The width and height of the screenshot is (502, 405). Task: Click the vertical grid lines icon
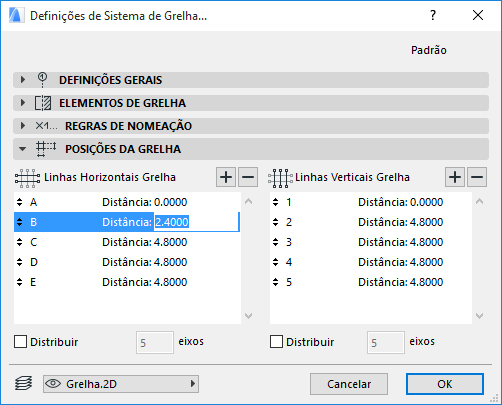(280, 178)
